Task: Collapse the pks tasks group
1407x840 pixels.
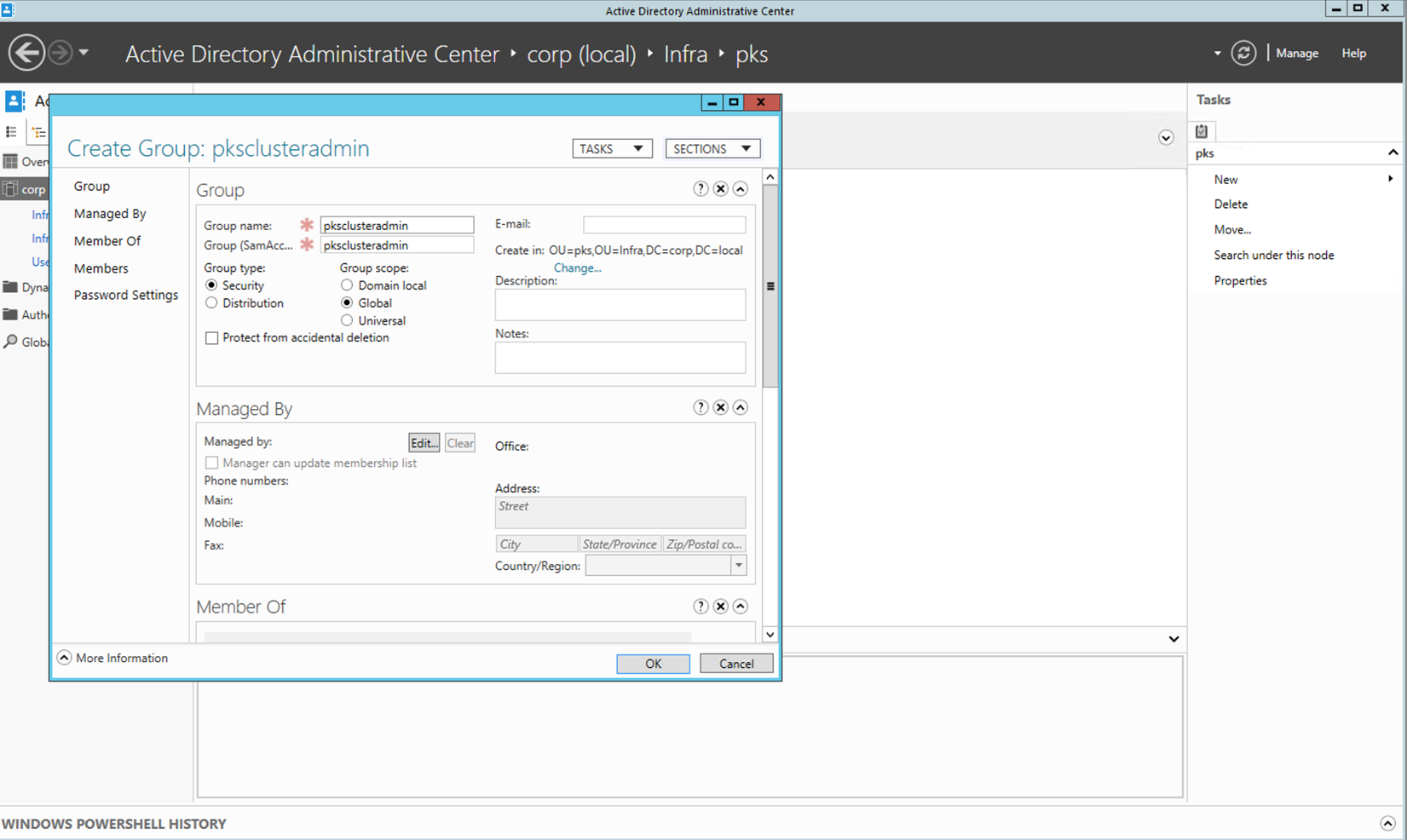Action: 1393,152
